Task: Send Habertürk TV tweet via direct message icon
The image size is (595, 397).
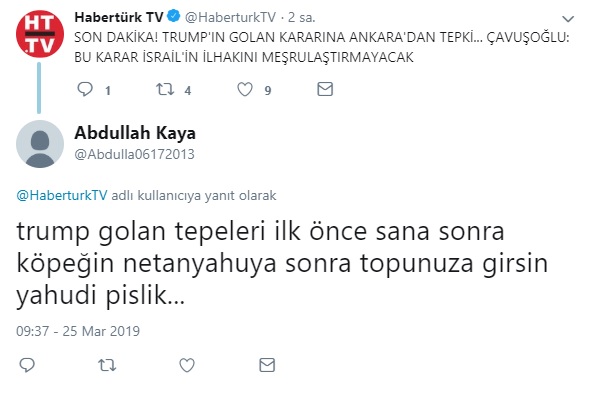Action: click(325, 89)
